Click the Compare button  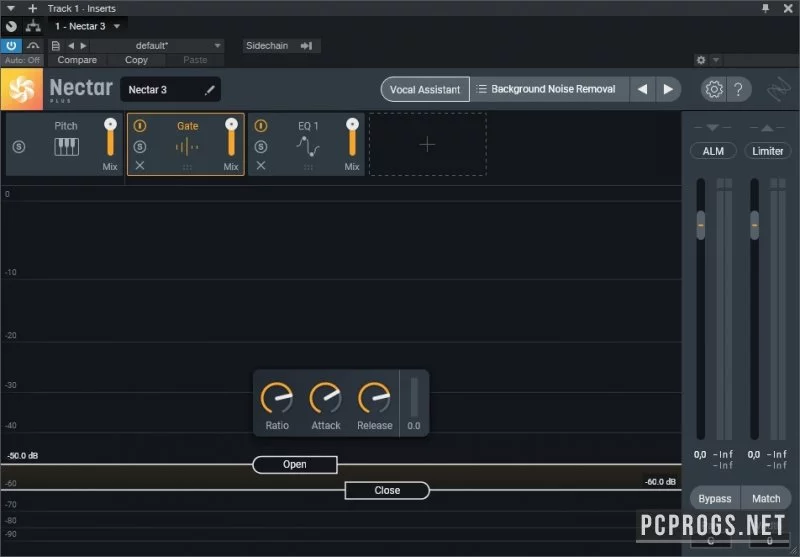[x=77, y=60]
